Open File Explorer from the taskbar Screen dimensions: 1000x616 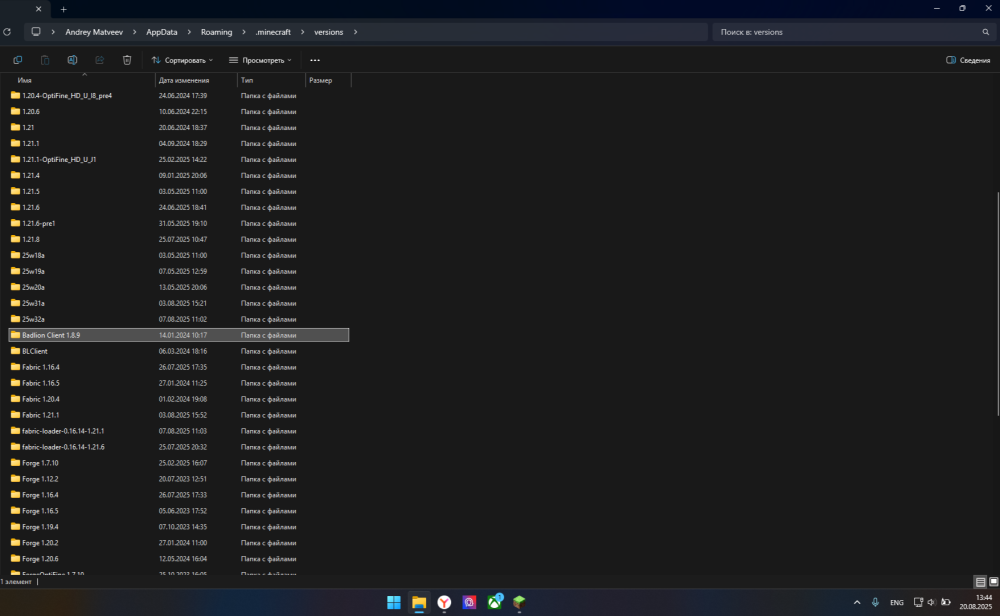[x=419, y=602]
